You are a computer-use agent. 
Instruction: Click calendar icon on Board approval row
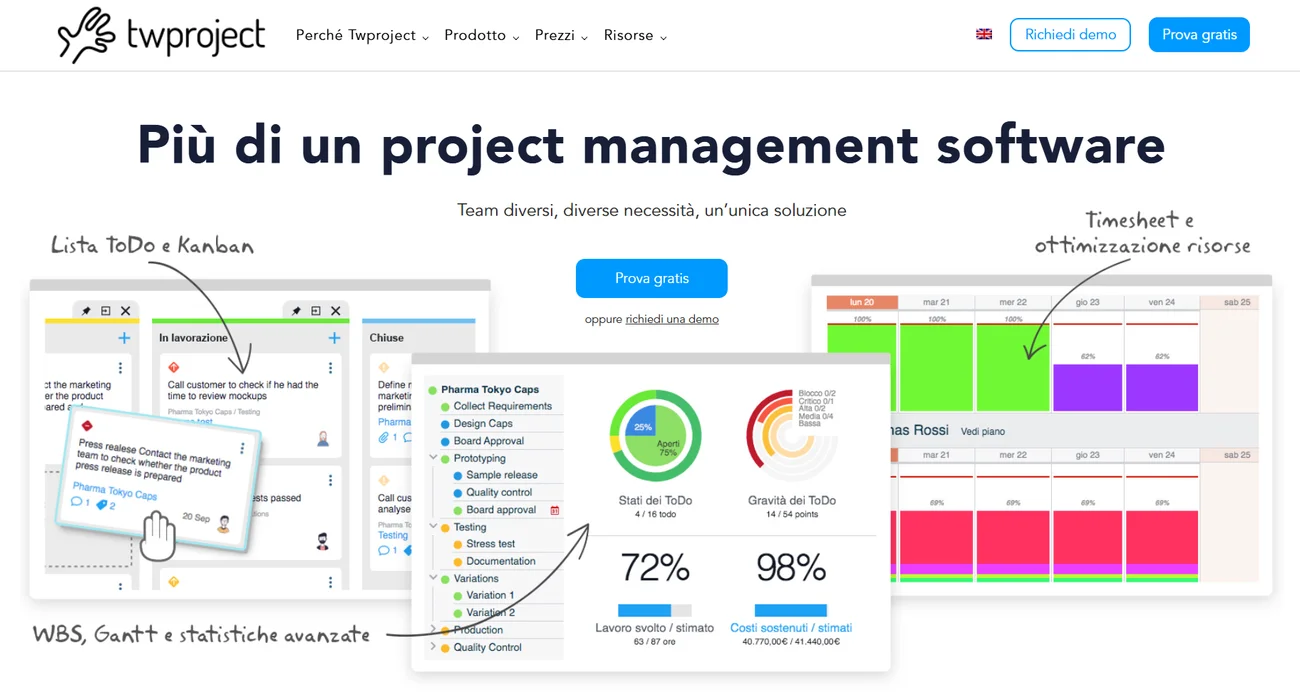click(555, 510)
